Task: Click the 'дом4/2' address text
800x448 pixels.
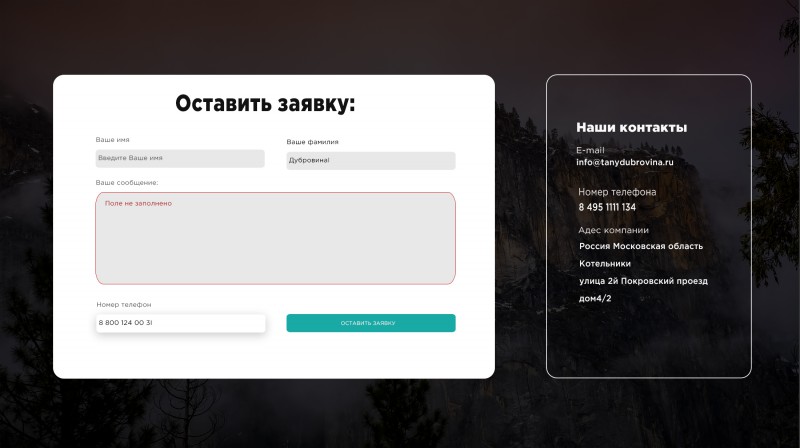Action: pyautogui.click(x=595, y=298)
